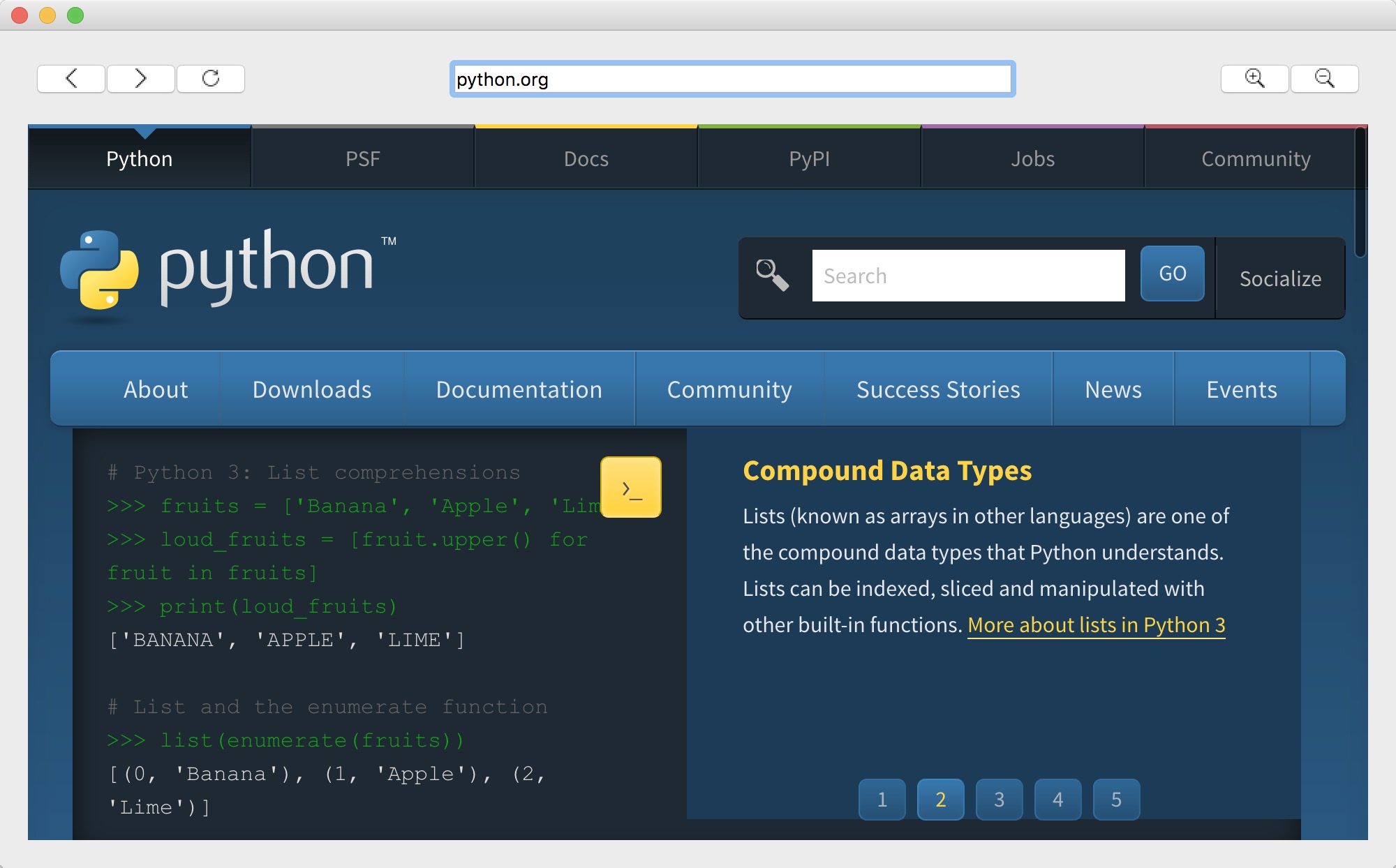Zoom out with magnifier minus icon
Image resolution: width=1396 pixels, height=868 pixels.
(1324, 78)
